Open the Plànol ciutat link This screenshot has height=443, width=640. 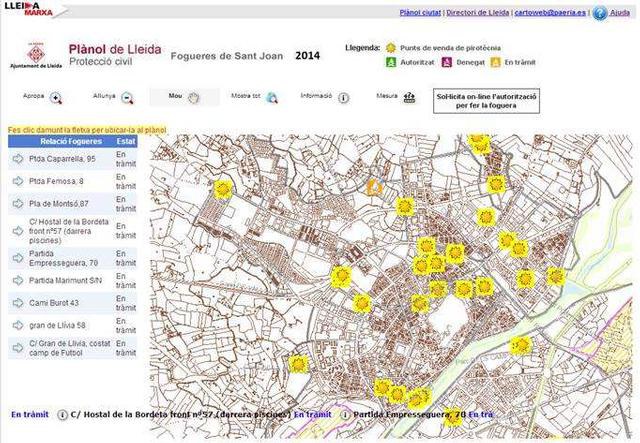point(420,13)
